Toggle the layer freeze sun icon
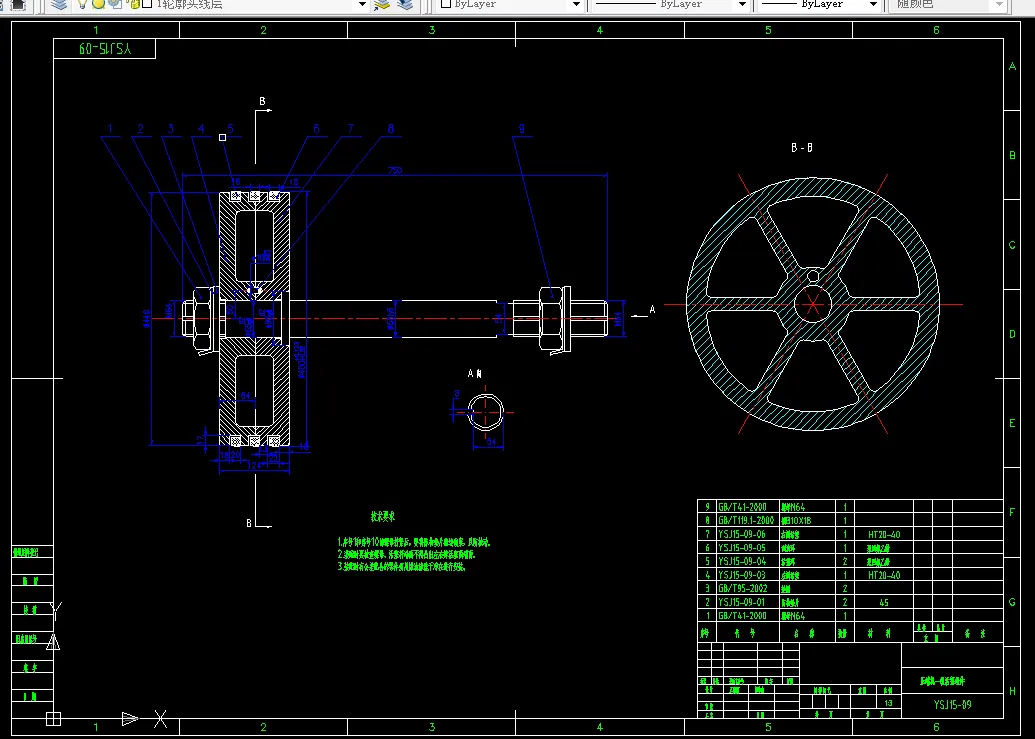The image size is (1035, 739). [x=98, y=4]
